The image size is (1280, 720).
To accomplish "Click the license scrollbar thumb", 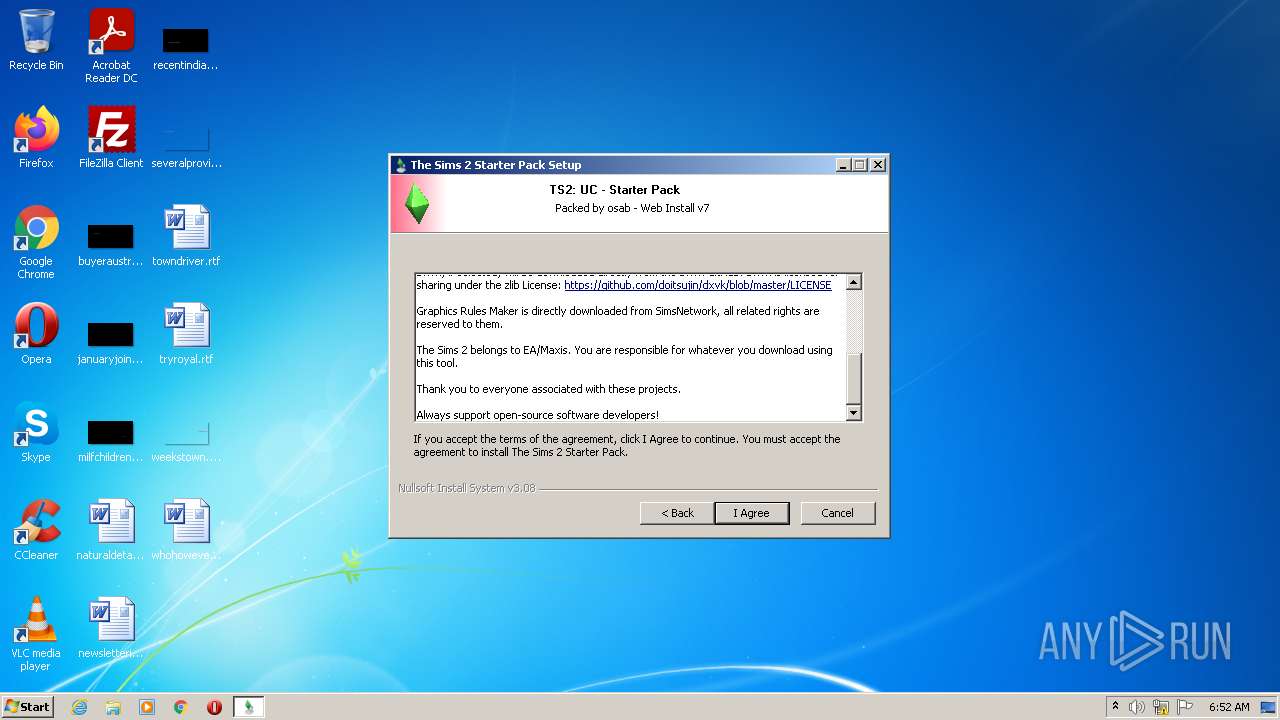I will click(x=853, y=377).
